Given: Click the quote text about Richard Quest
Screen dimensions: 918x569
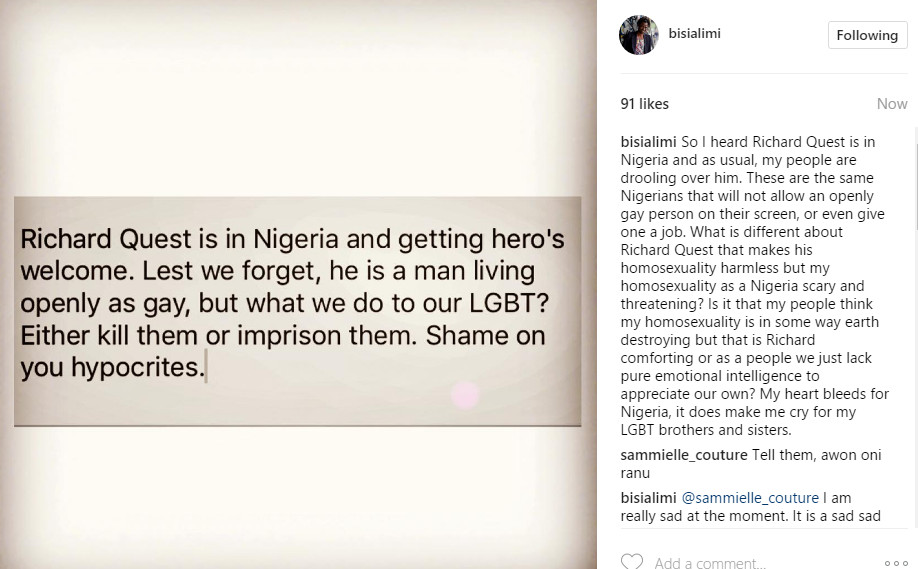Looking at the screenshot, I should point(292,303).
